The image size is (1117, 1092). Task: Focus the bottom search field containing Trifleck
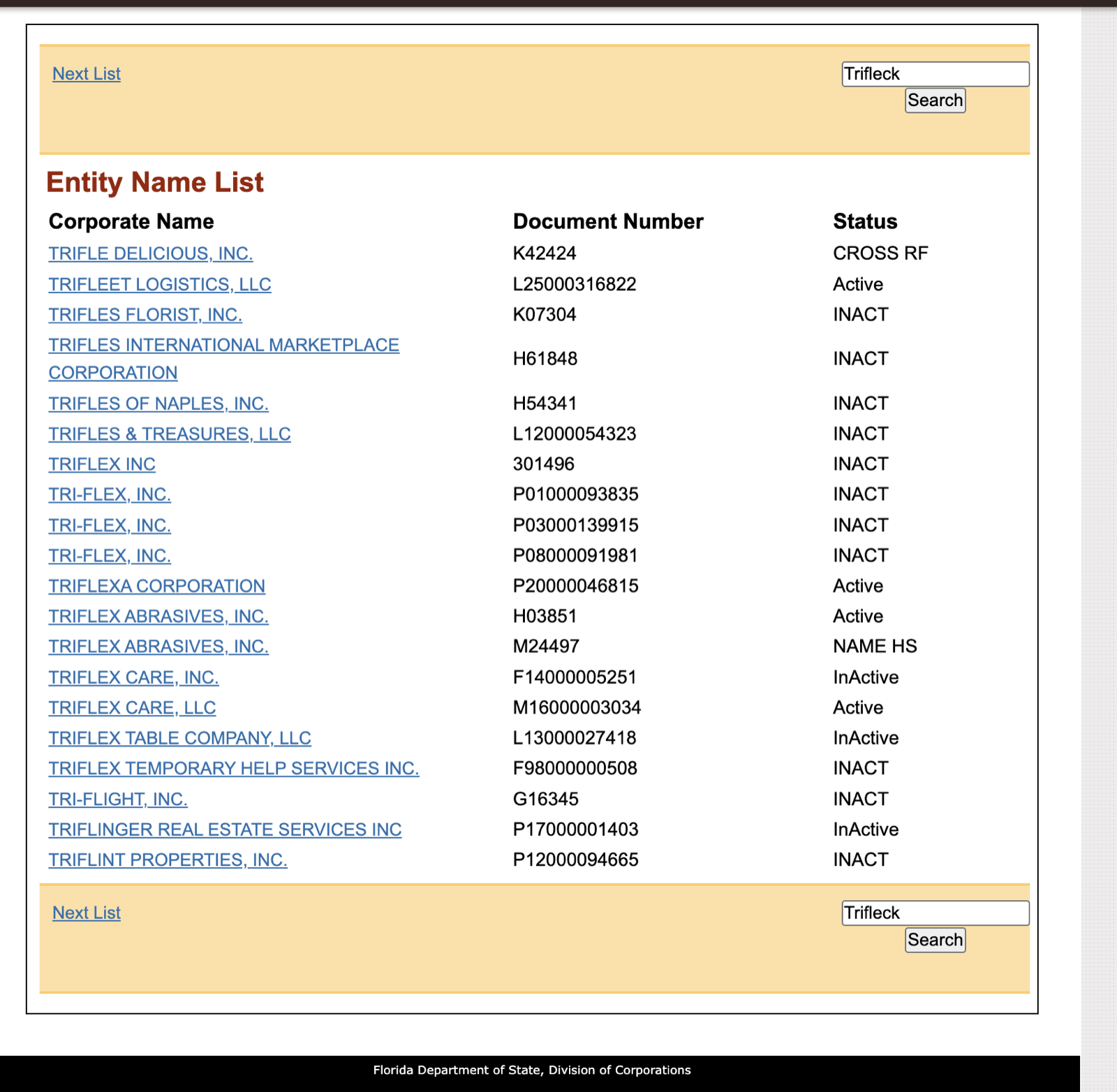point(935,913)
